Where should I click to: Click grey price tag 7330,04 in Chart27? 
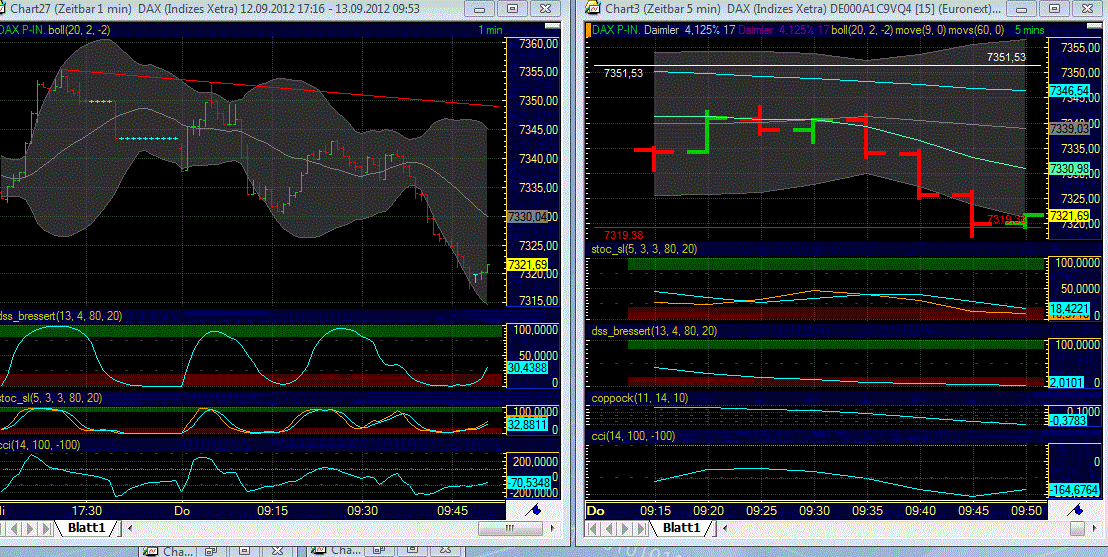(x=527, y=217)
